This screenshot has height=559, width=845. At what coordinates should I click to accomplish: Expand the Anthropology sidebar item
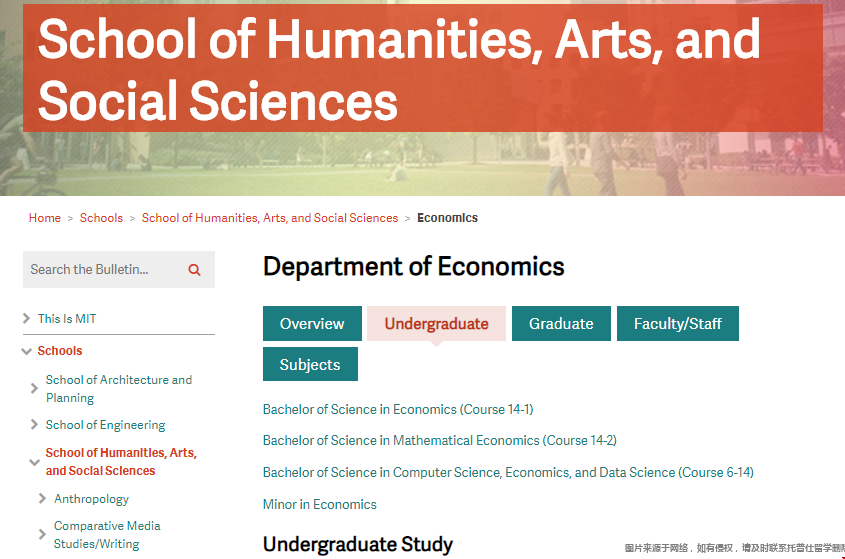(x=43, y=499)
